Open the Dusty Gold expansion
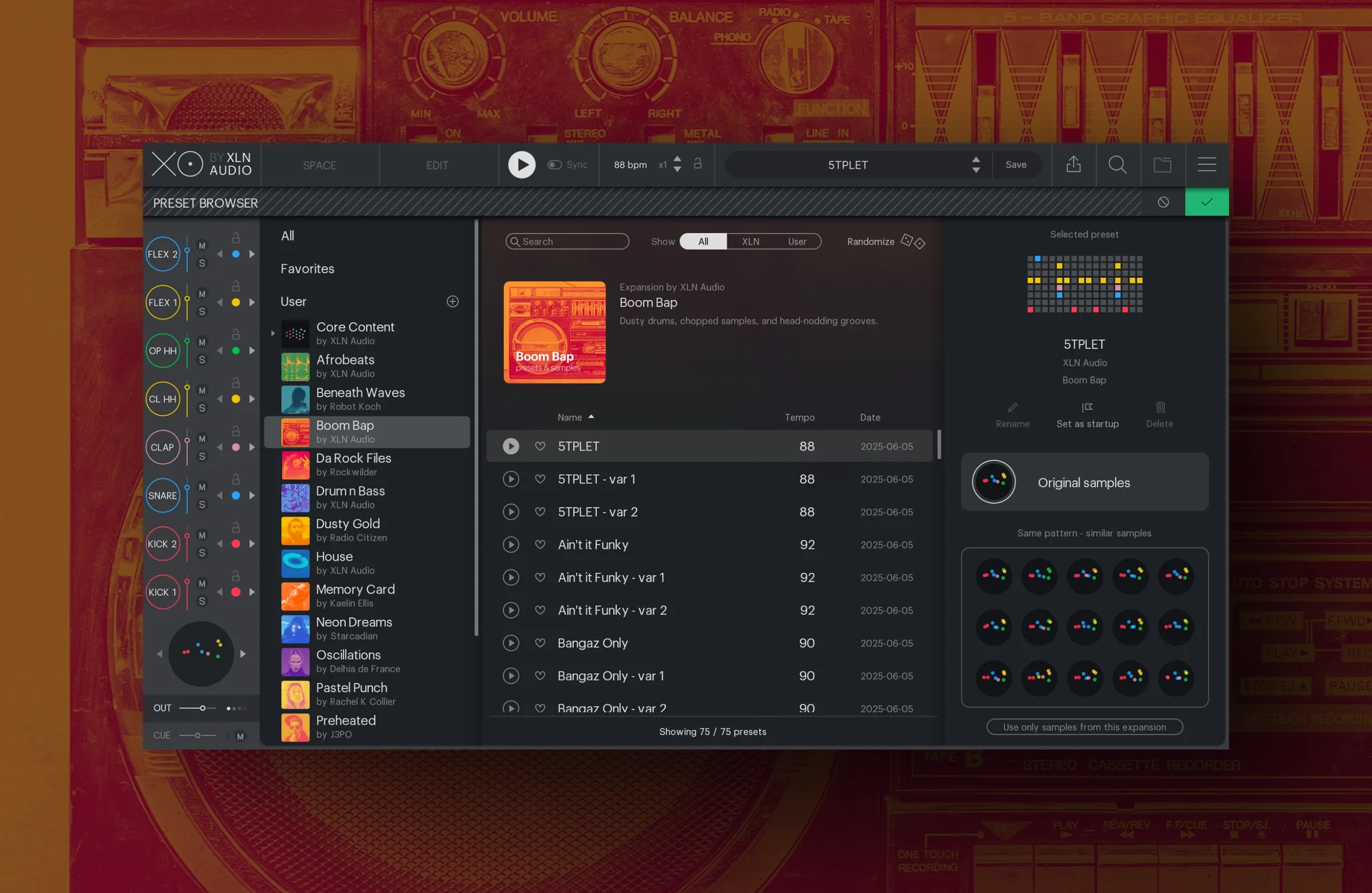1372x893 pixels. [x=367, y=530]
